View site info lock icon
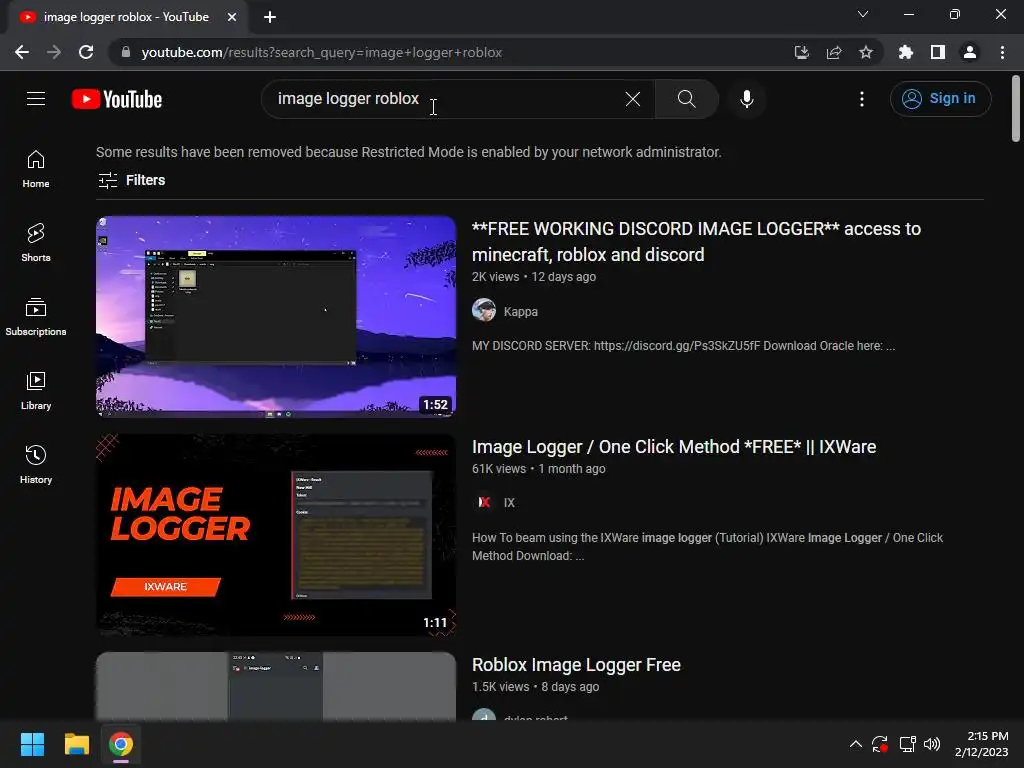Viewport: 1024px width, 768px height. (126, 52)
